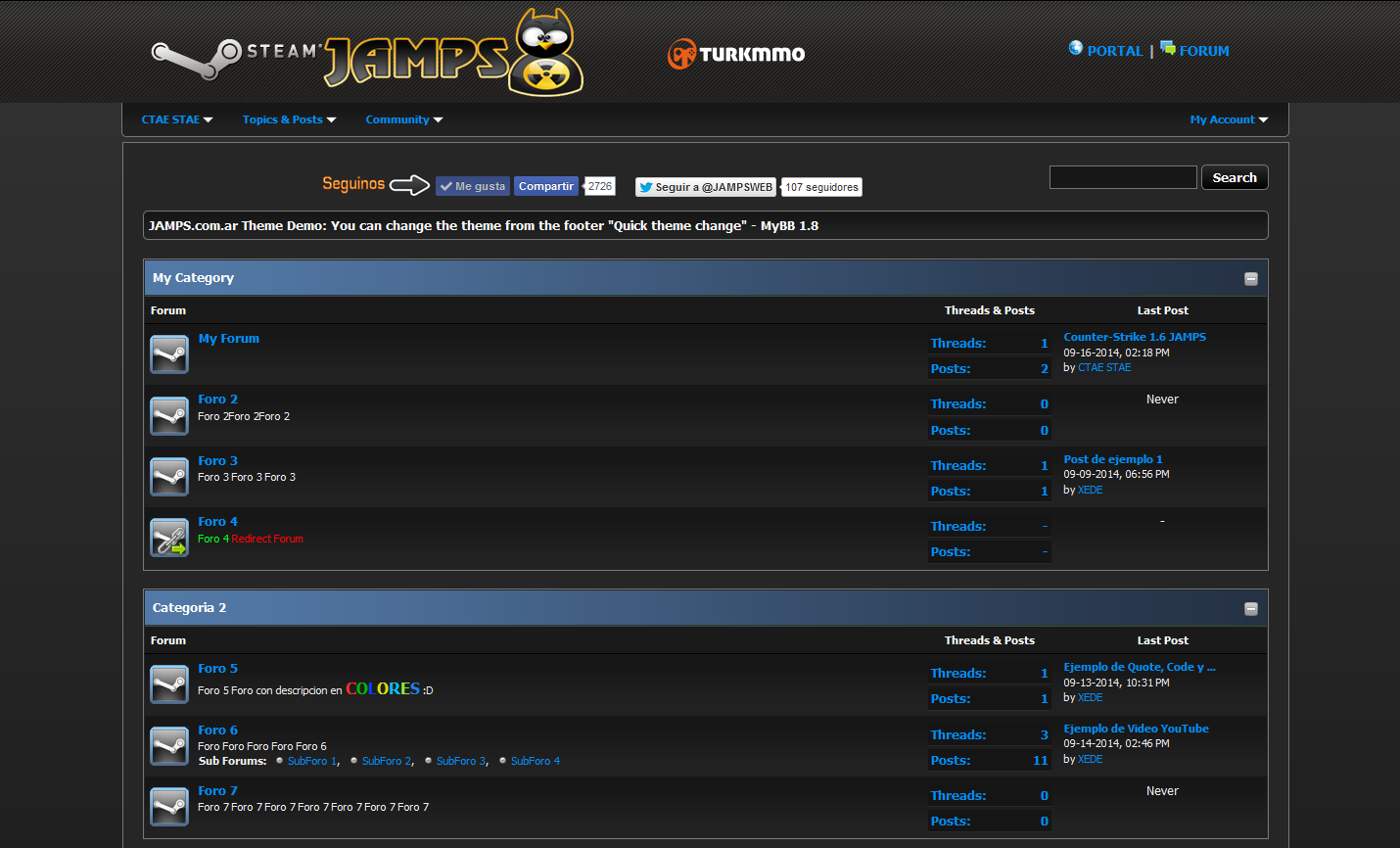The height and width of the screenshot is (848, 1400).
Task: Click the theme demo announcement text
Action: coord(484,225)
